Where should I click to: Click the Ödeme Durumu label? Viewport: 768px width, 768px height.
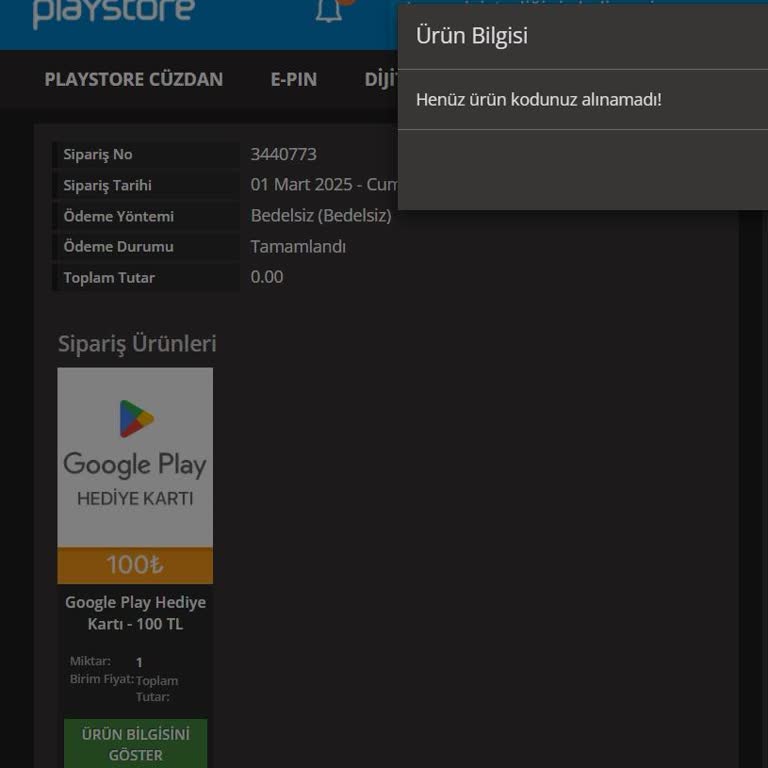pos(119,246)
